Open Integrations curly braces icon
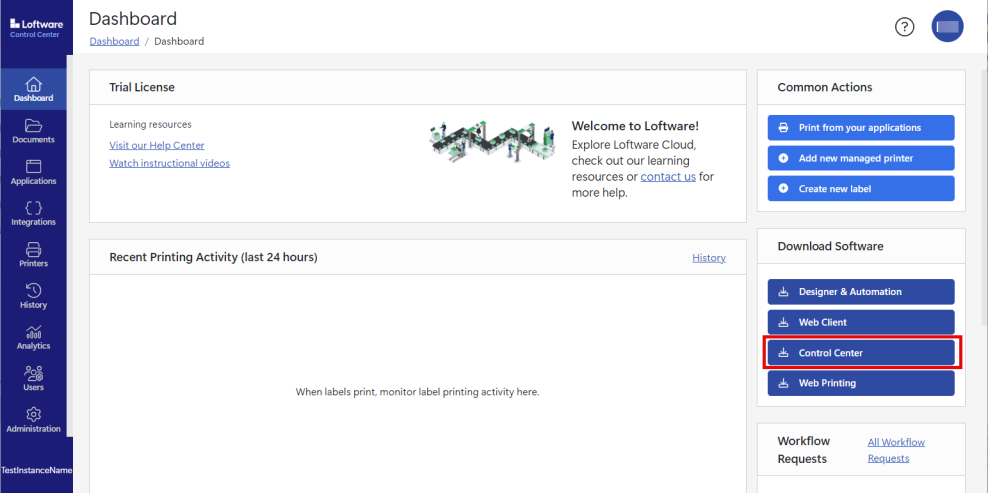The width and height of the screenshot is (988, 493). 33,208
